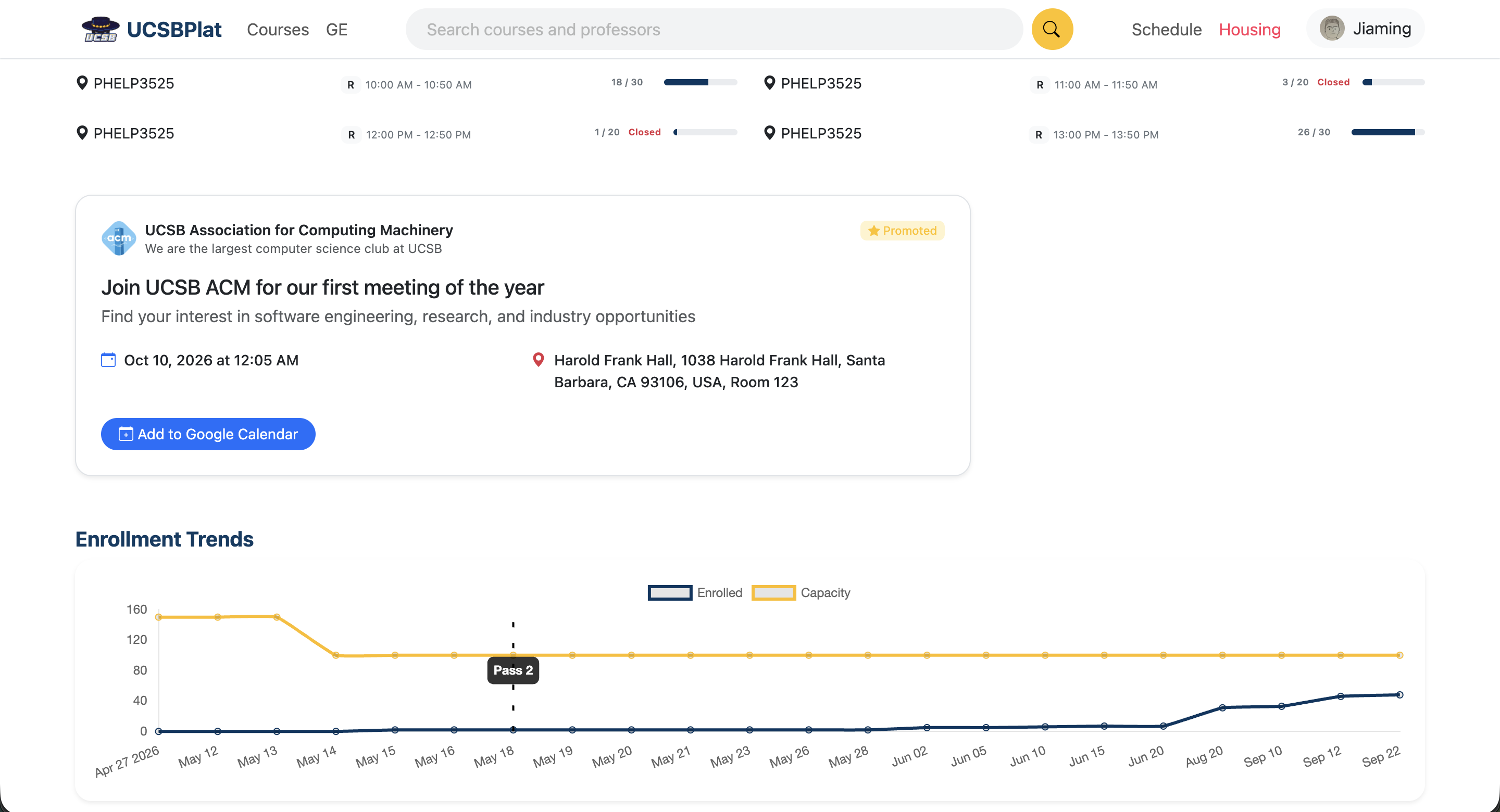Click the UCSBPlat brand name link
The height and width of the screenshot is (812, 1500).
click(174, 29)
